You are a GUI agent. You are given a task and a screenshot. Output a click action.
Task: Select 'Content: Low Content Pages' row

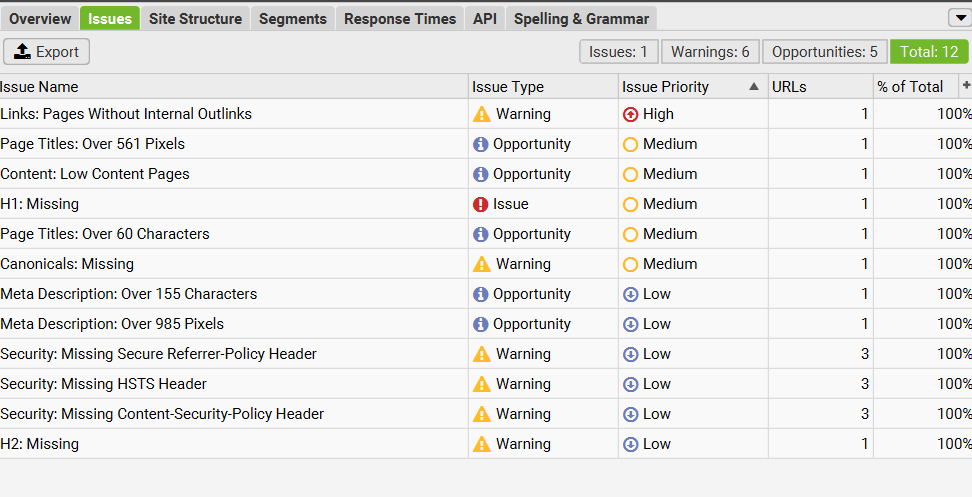[x=486, y=174]
